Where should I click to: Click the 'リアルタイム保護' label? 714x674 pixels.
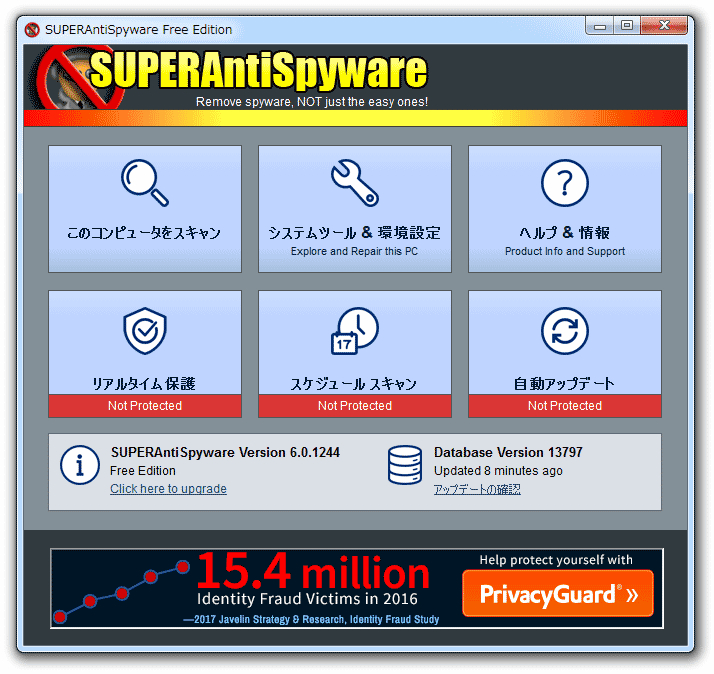[x=144, y=384]
